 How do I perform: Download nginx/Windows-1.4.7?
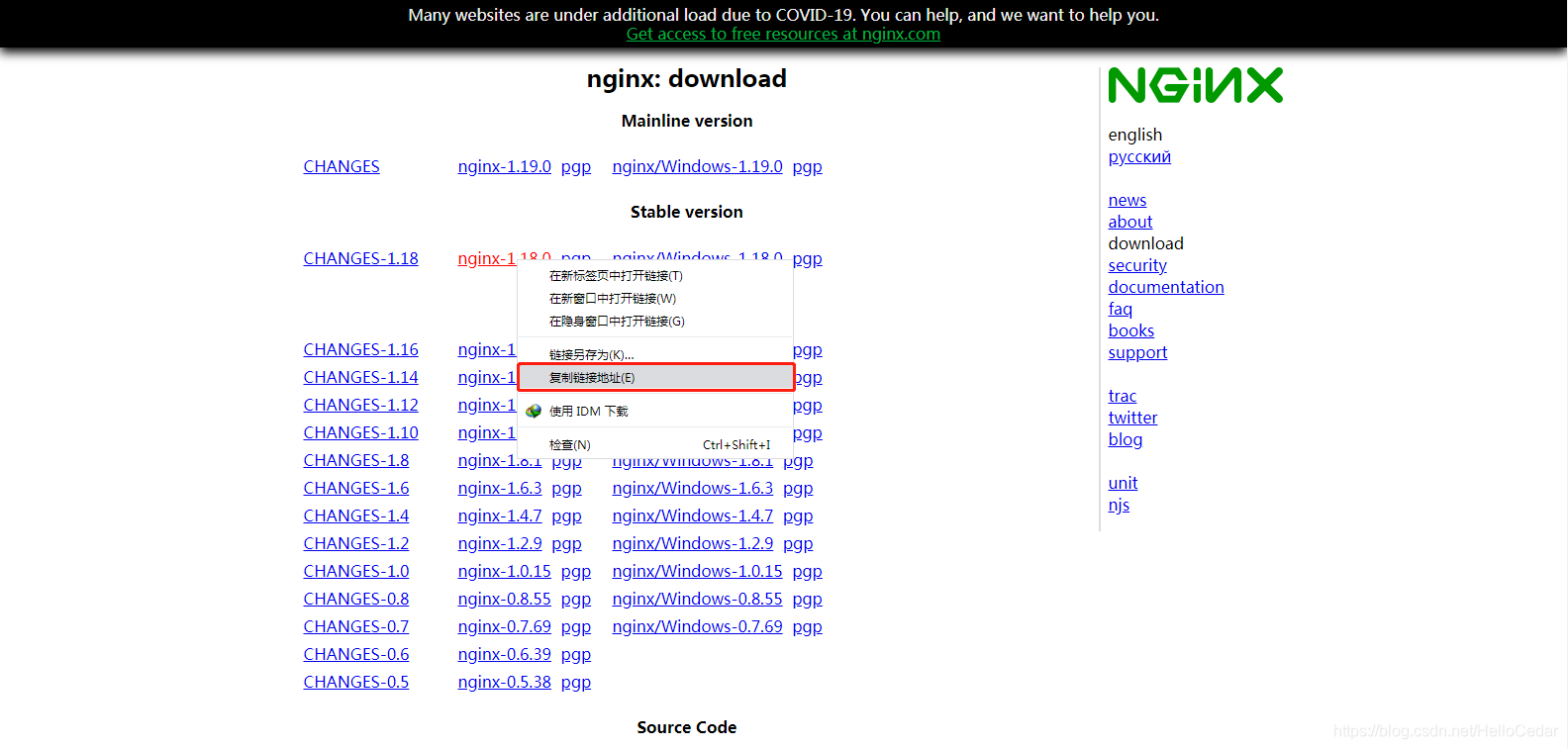[693, 515]
